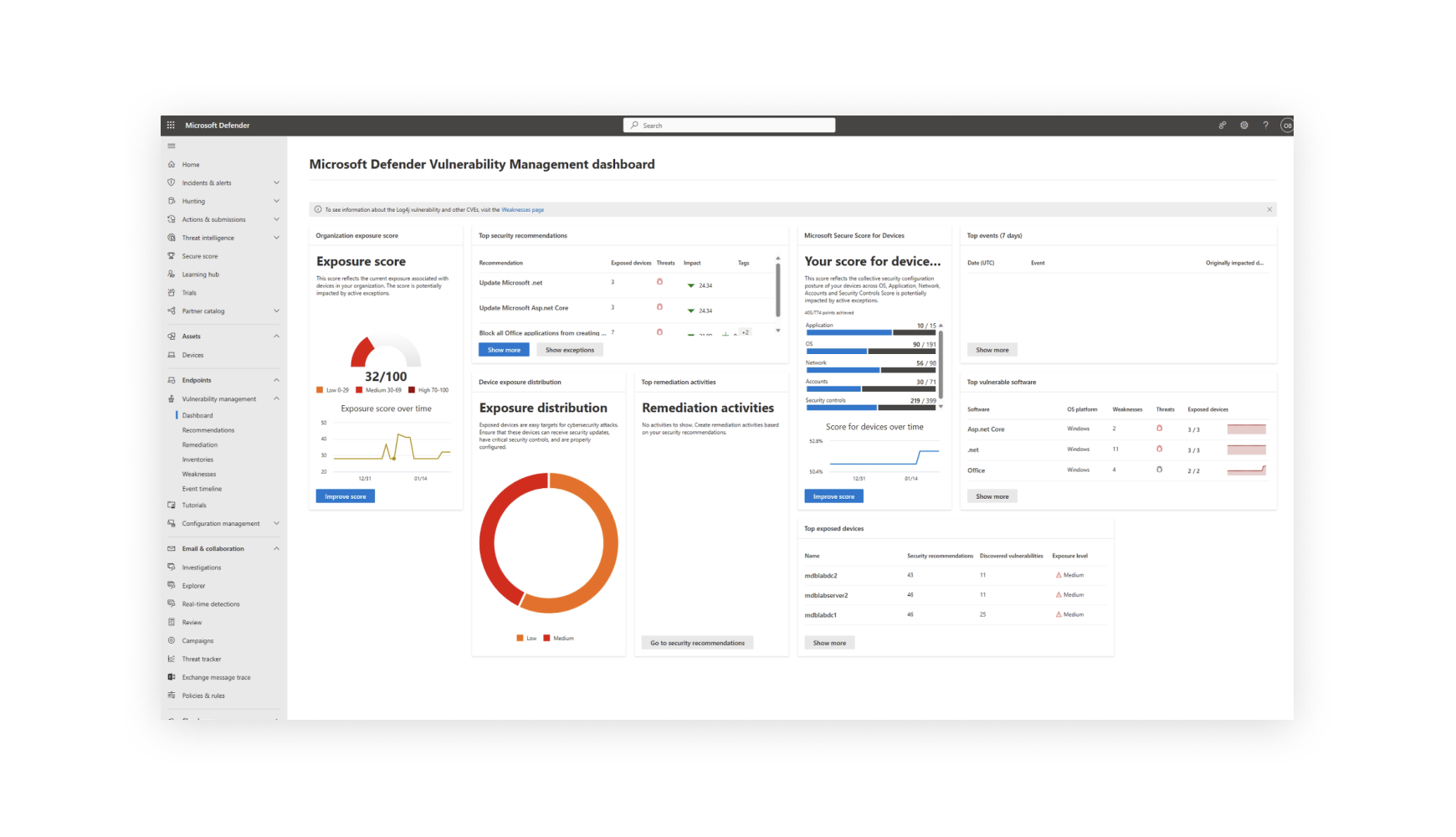Dismiss the Log4j information banner

tap(1269, 209)
